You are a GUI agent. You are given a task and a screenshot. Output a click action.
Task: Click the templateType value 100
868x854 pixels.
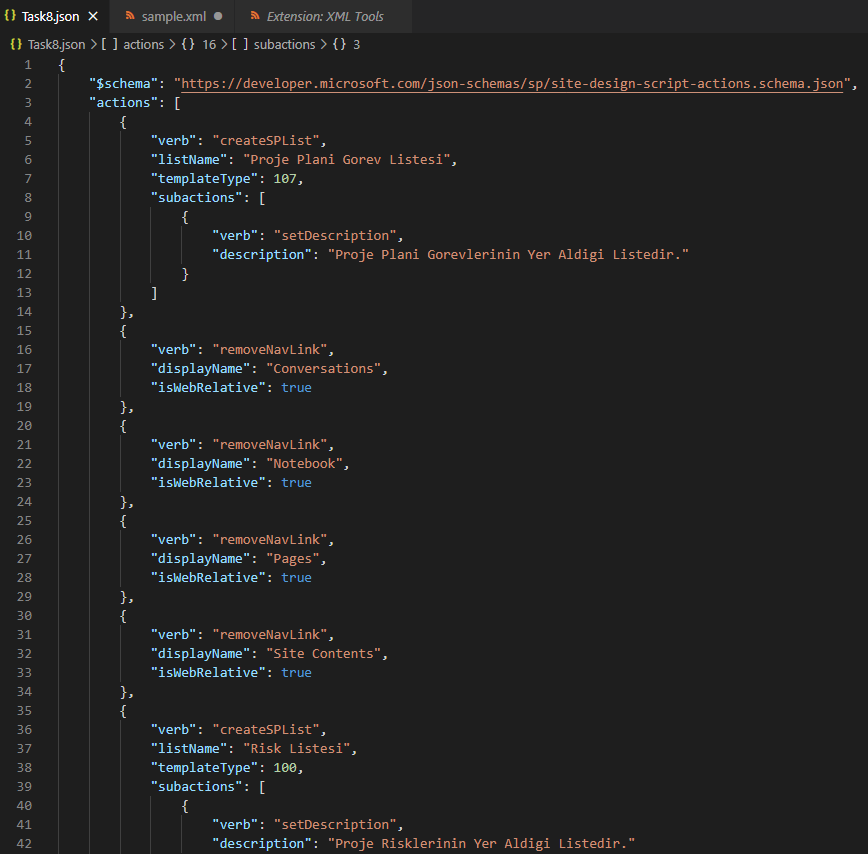point(285,768)
